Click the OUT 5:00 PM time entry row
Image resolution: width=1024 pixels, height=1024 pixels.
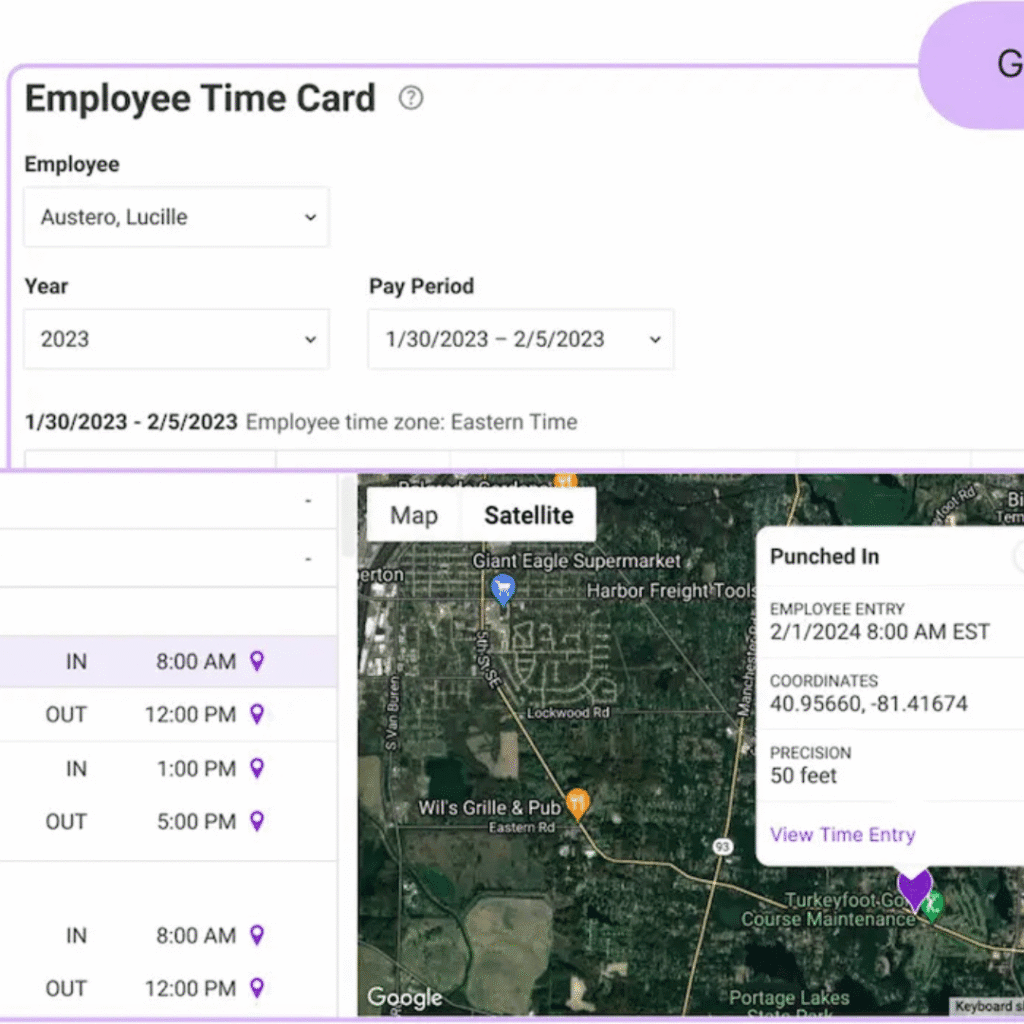tap(150, 821)
